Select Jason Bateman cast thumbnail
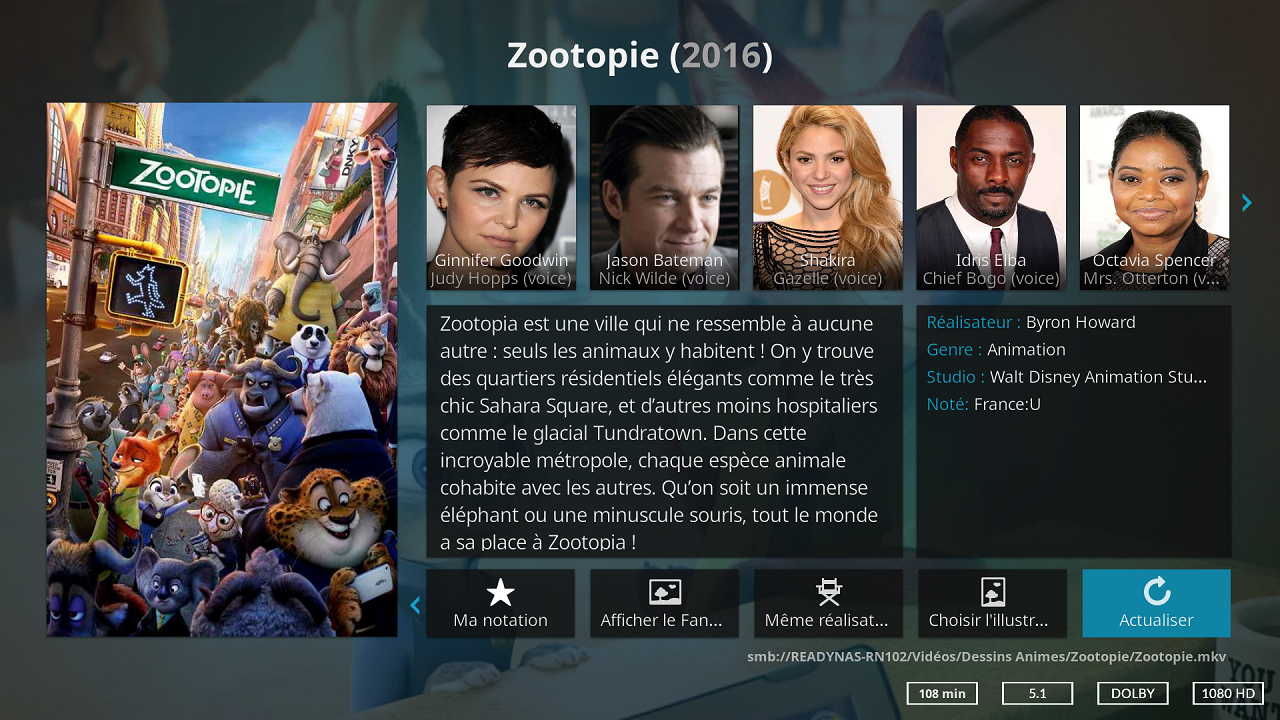 665,197
